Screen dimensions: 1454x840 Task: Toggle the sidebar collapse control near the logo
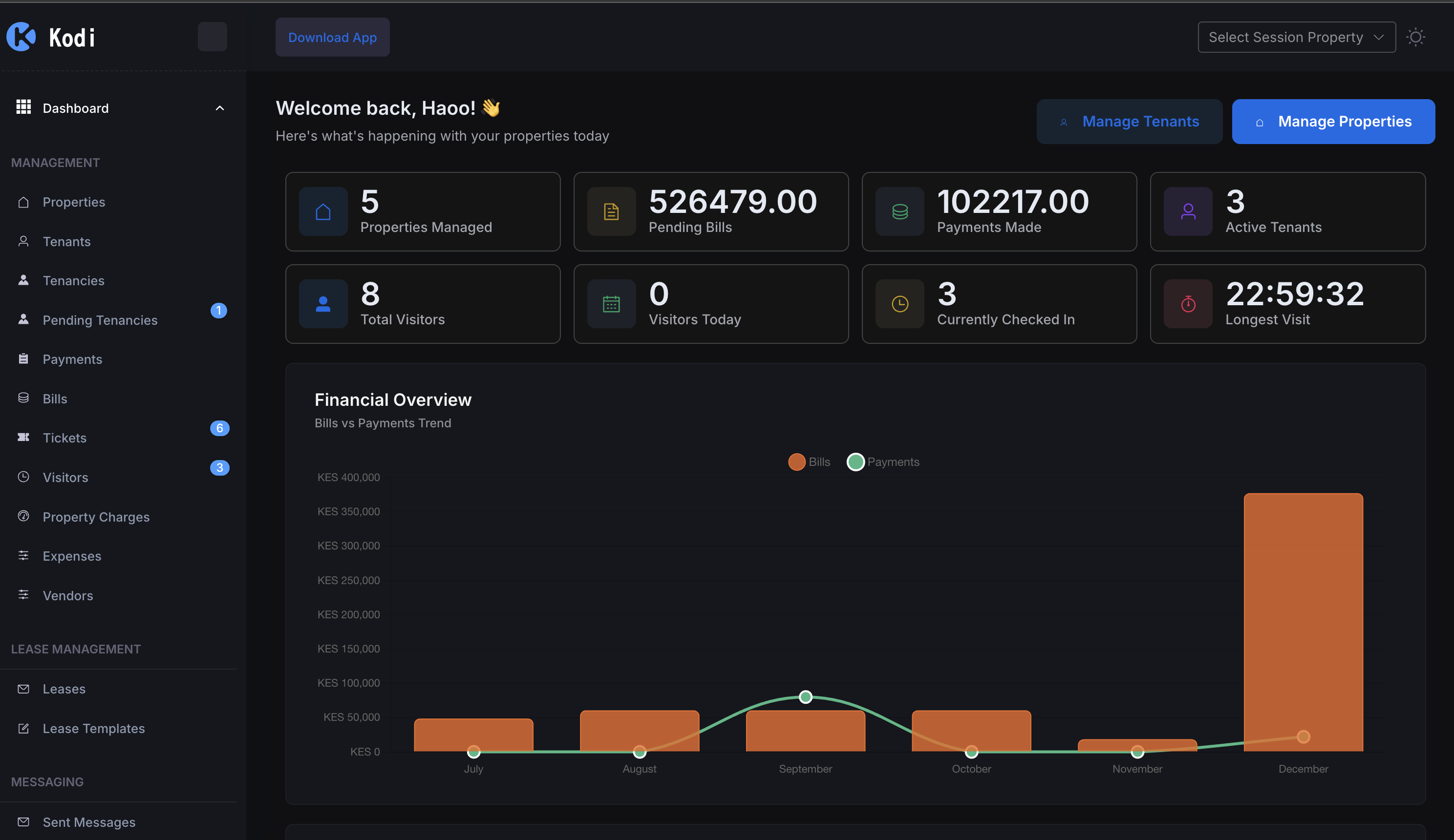click(212, 36)
